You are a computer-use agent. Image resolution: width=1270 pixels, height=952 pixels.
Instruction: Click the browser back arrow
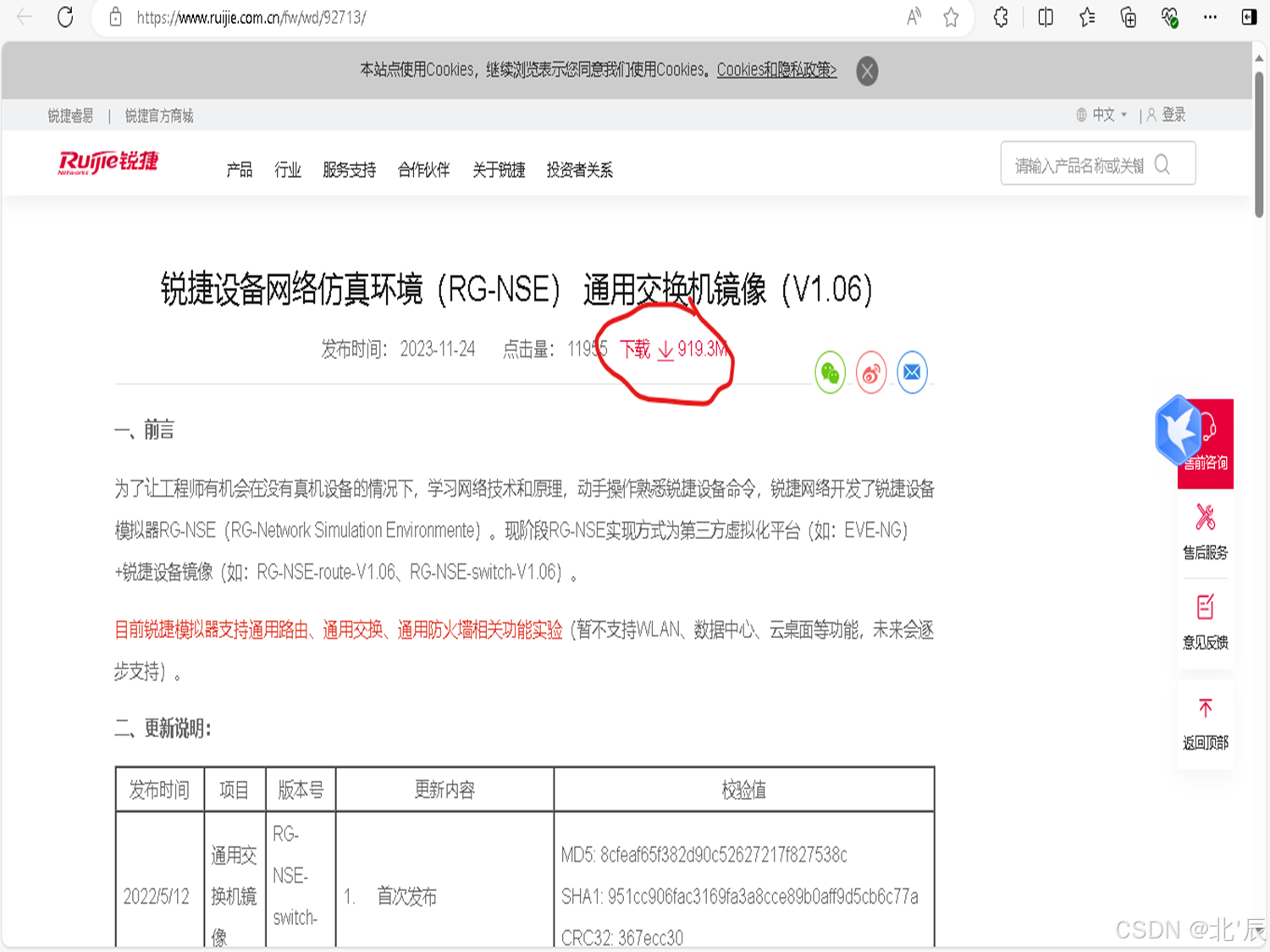[x=24, y=17]
